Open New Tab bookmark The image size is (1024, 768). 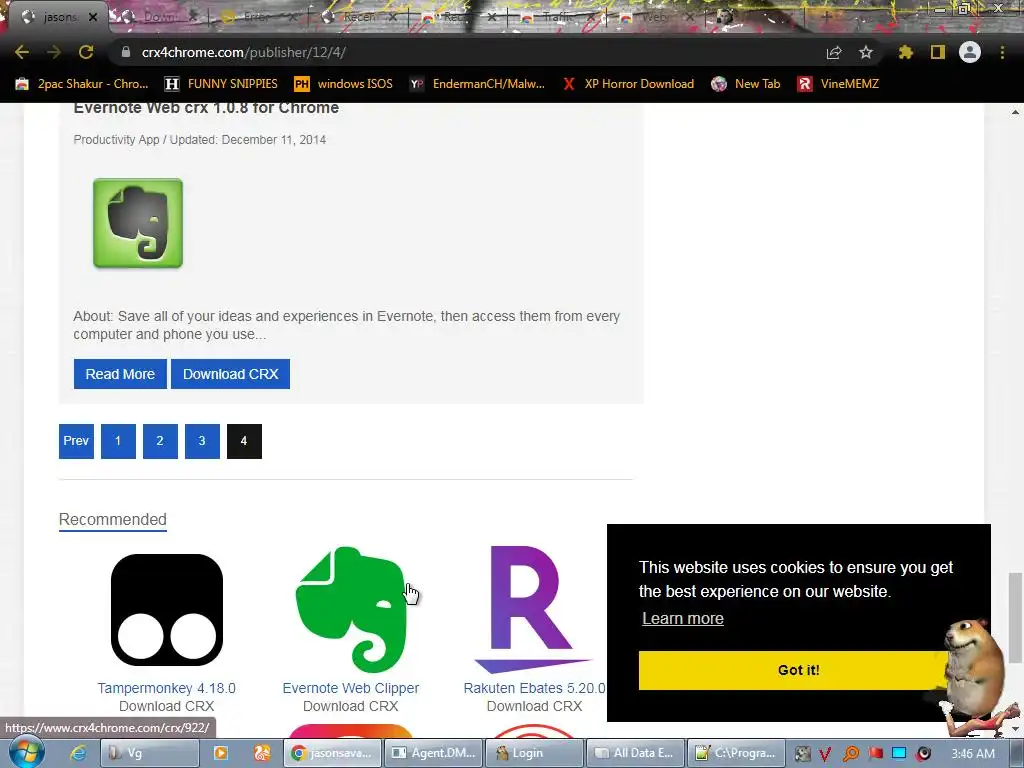pos(746,84)
